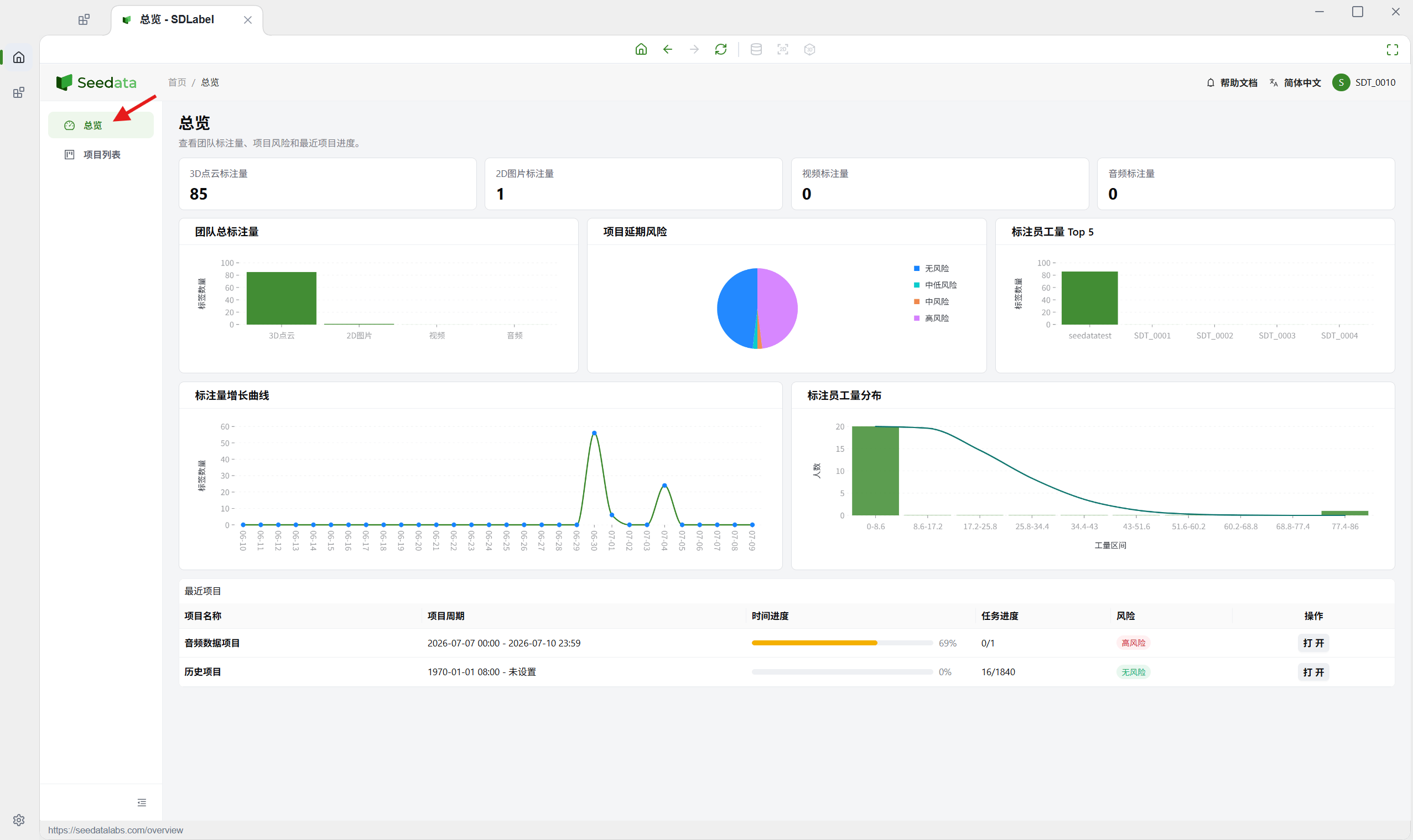Click the SDT_0010 user avatar
The image size is (1413, 840).
1341,82
